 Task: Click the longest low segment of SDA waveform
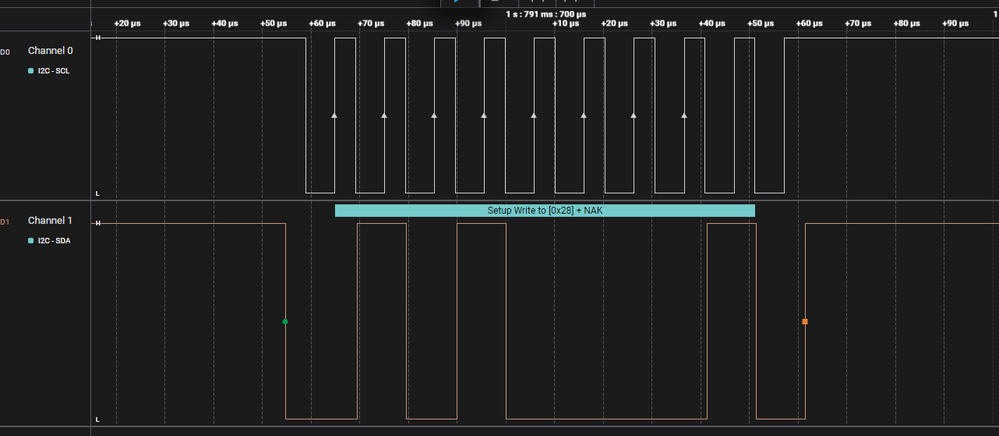[606, 418]
